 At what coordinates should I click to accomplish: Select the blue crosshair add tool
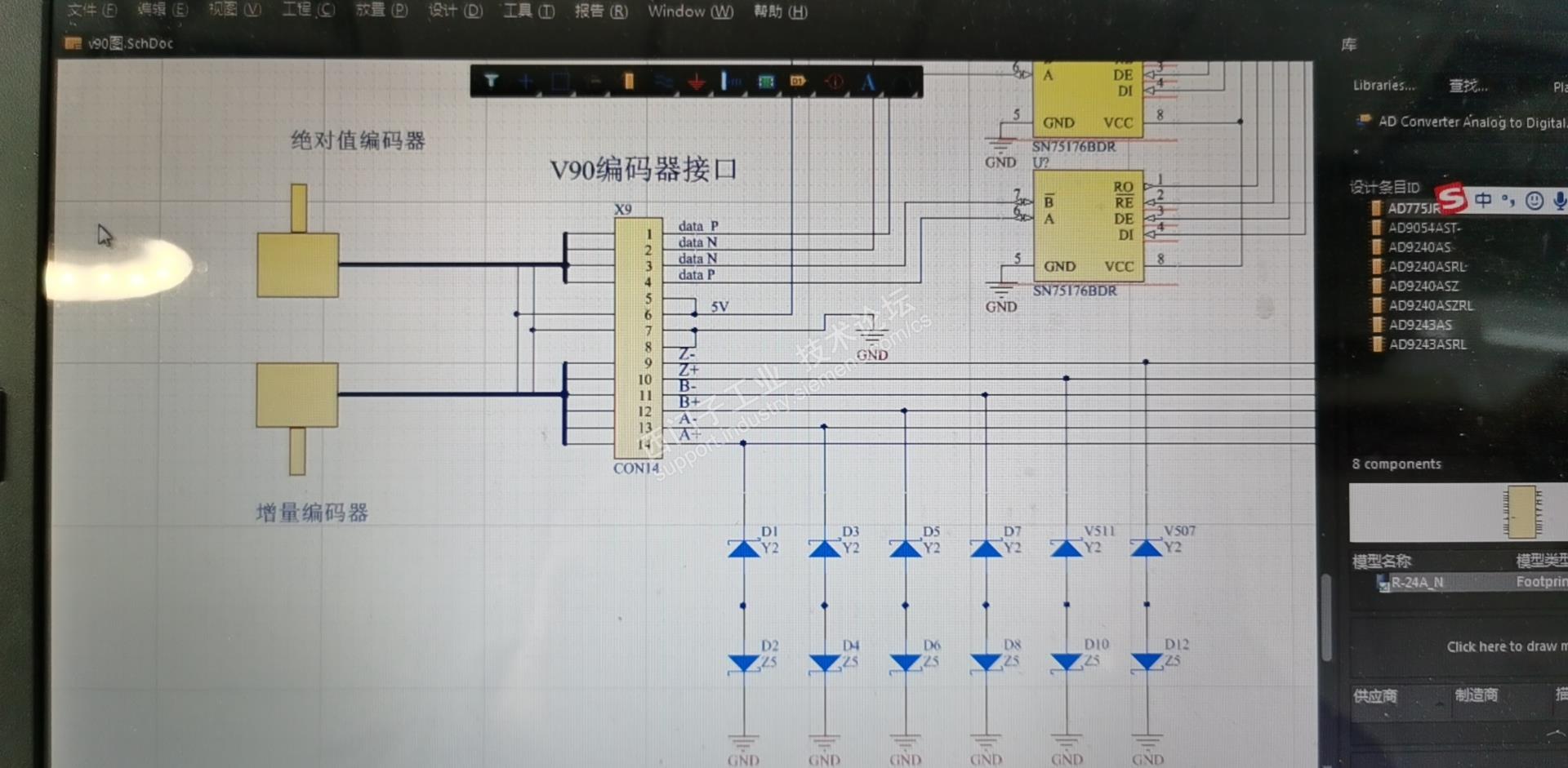tap(526, 81)
